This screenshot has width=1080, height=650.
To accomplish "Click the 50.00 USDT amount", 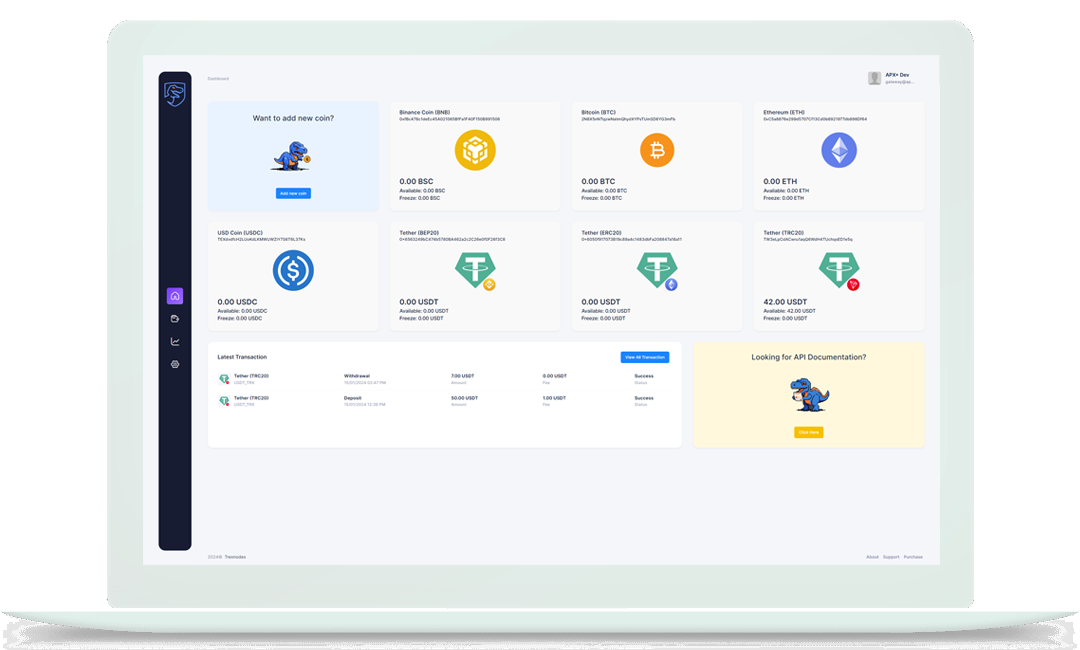I will pos(464,398).
